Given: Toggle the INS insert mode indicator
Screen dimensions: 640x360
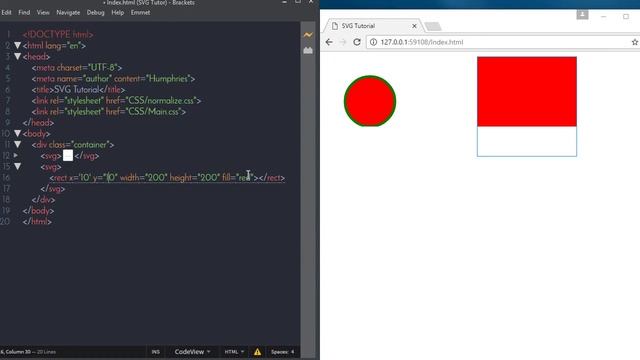Looking at the screenshot, I should click(156, 351).
